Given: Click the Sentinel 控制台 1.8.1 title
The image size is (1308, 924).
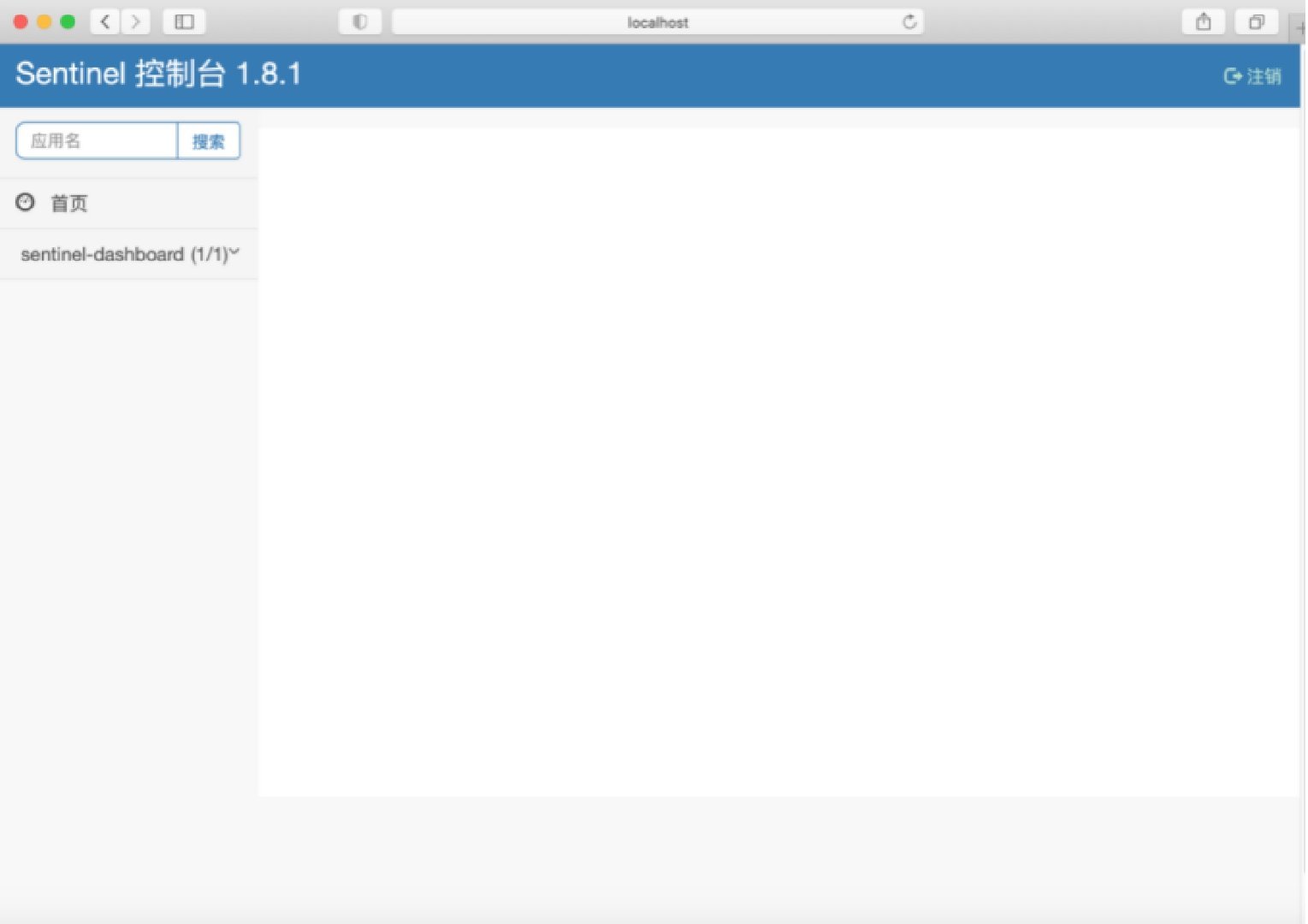Looking at the screenshot, I should [158, 74].
